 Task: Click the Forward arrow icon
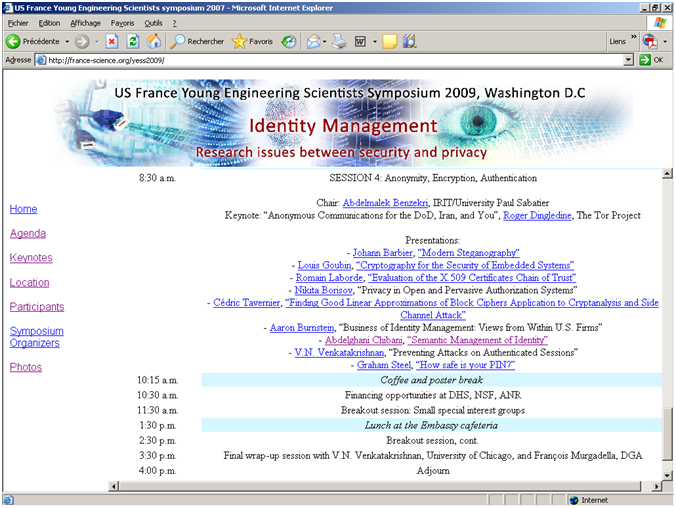tap(82, 41)
